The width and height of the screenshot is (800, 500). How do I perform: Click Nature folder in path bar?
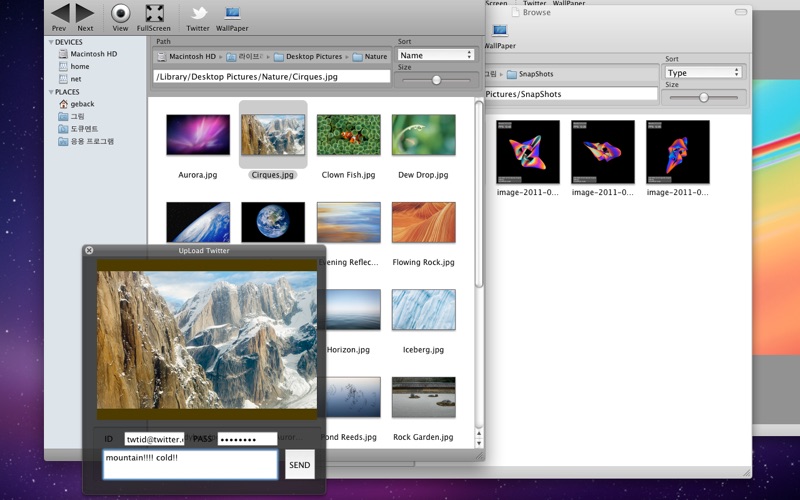pyautogui.click(x=370, y=57)
